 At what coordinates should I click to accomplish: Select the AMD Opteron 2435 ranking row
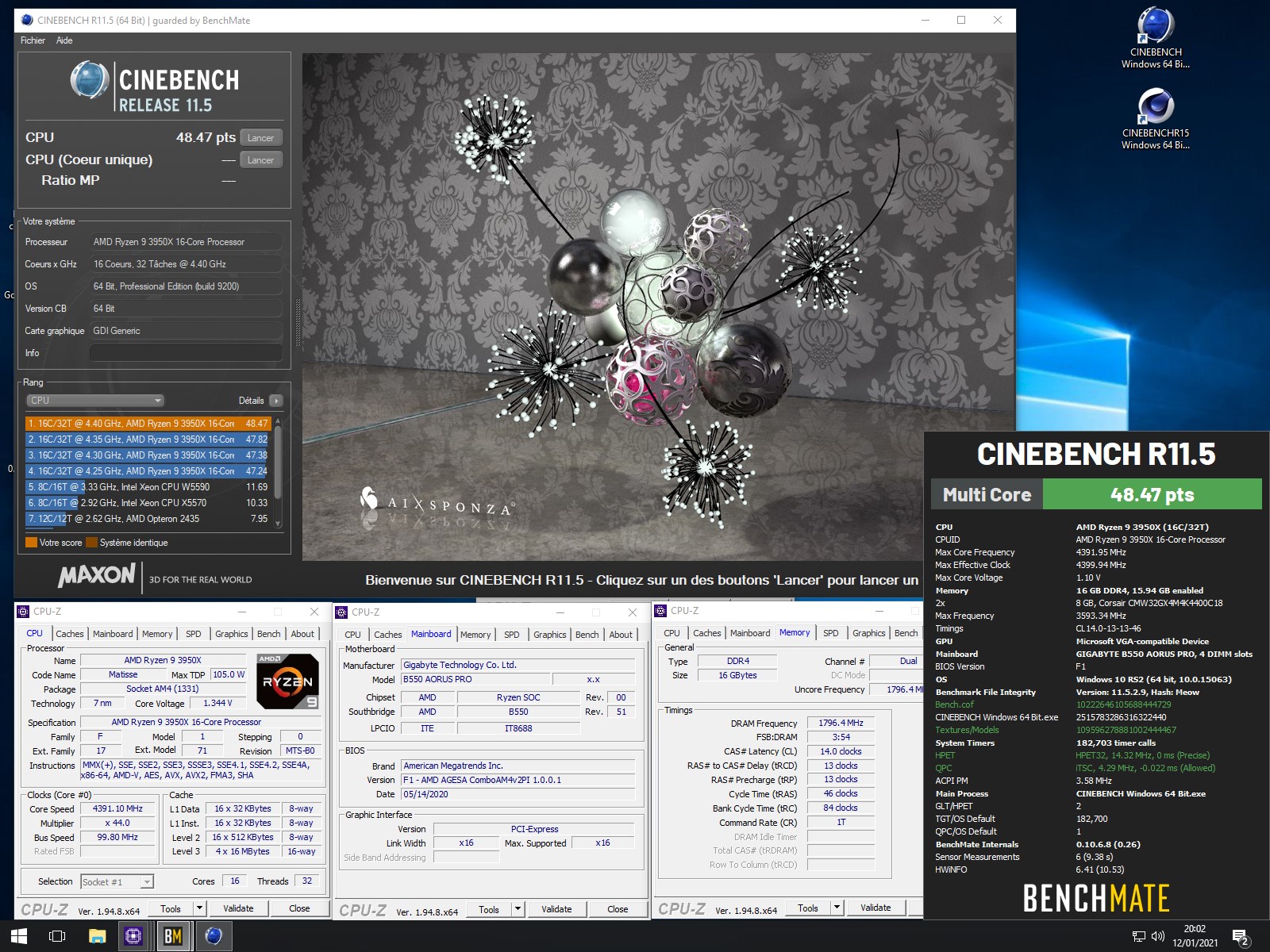(x=148, y=519)
